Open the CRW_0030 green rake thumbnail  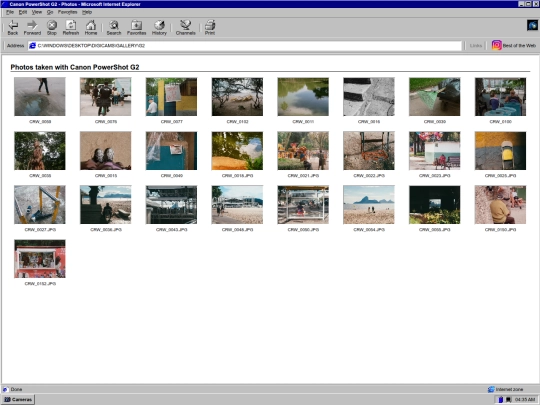[435, 96]
